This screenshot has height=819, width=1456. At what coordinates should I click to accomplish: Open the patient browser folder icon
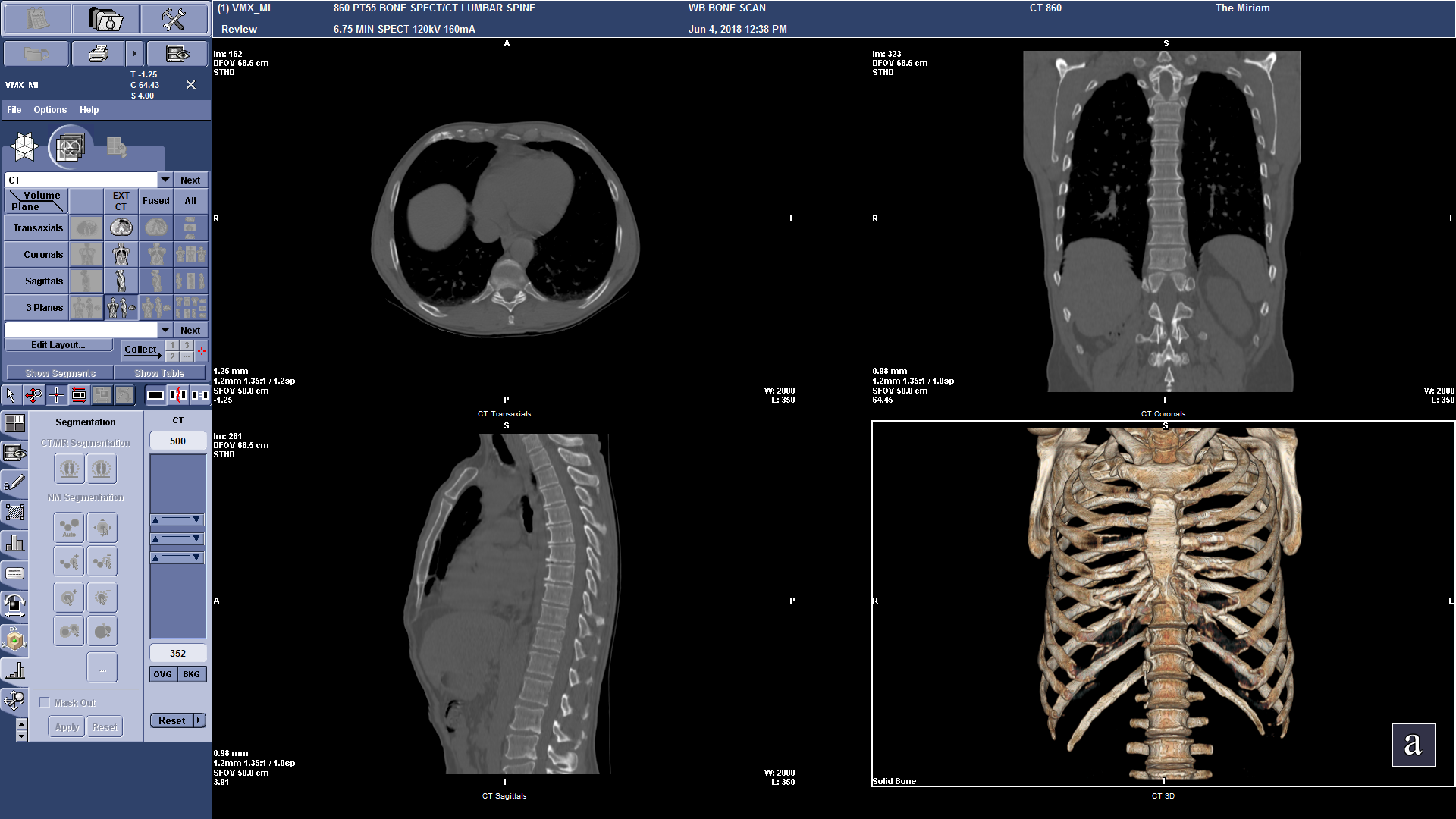(106, 19)
